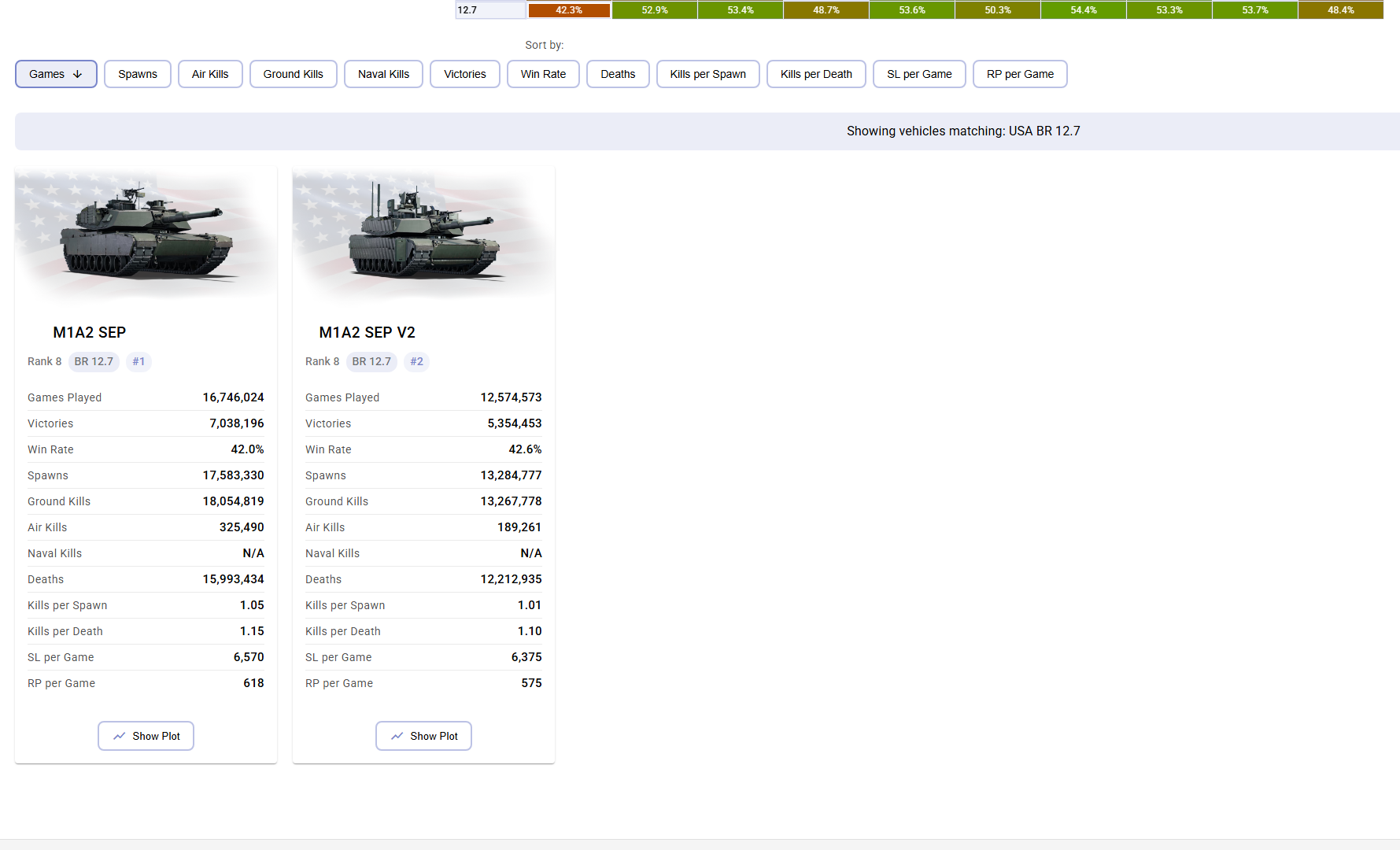The height and width of the screenshot is (850, 1400).
Task: Click the 48.7% heatmap cell
Action: tap(826, 10)
